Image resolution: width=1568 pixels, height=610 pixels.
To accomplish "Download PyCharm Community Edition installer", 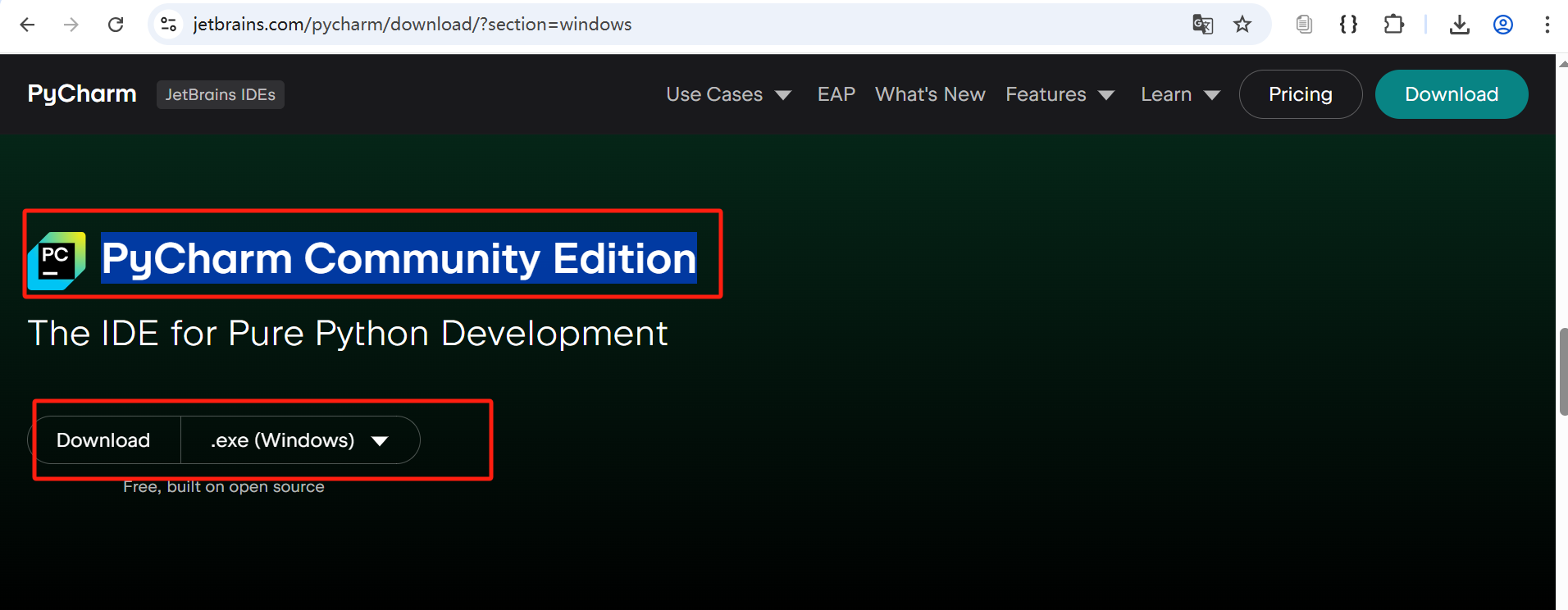I will coord(104,440).
